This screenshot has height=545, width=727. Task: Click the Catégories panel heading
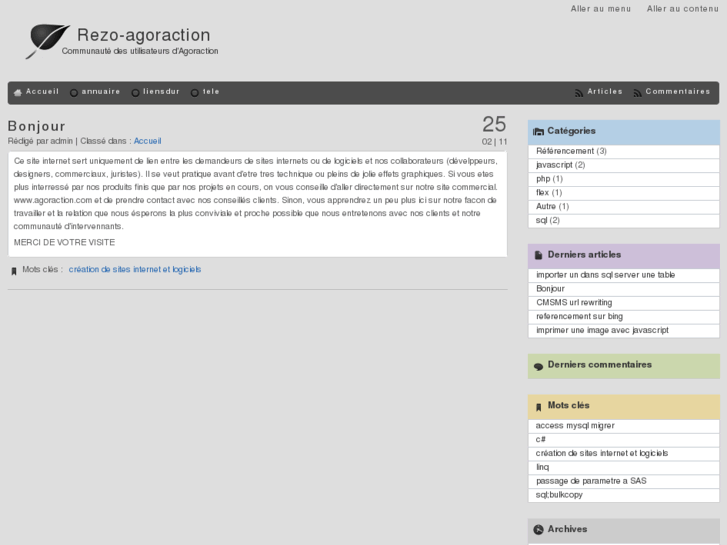point(571,131)
